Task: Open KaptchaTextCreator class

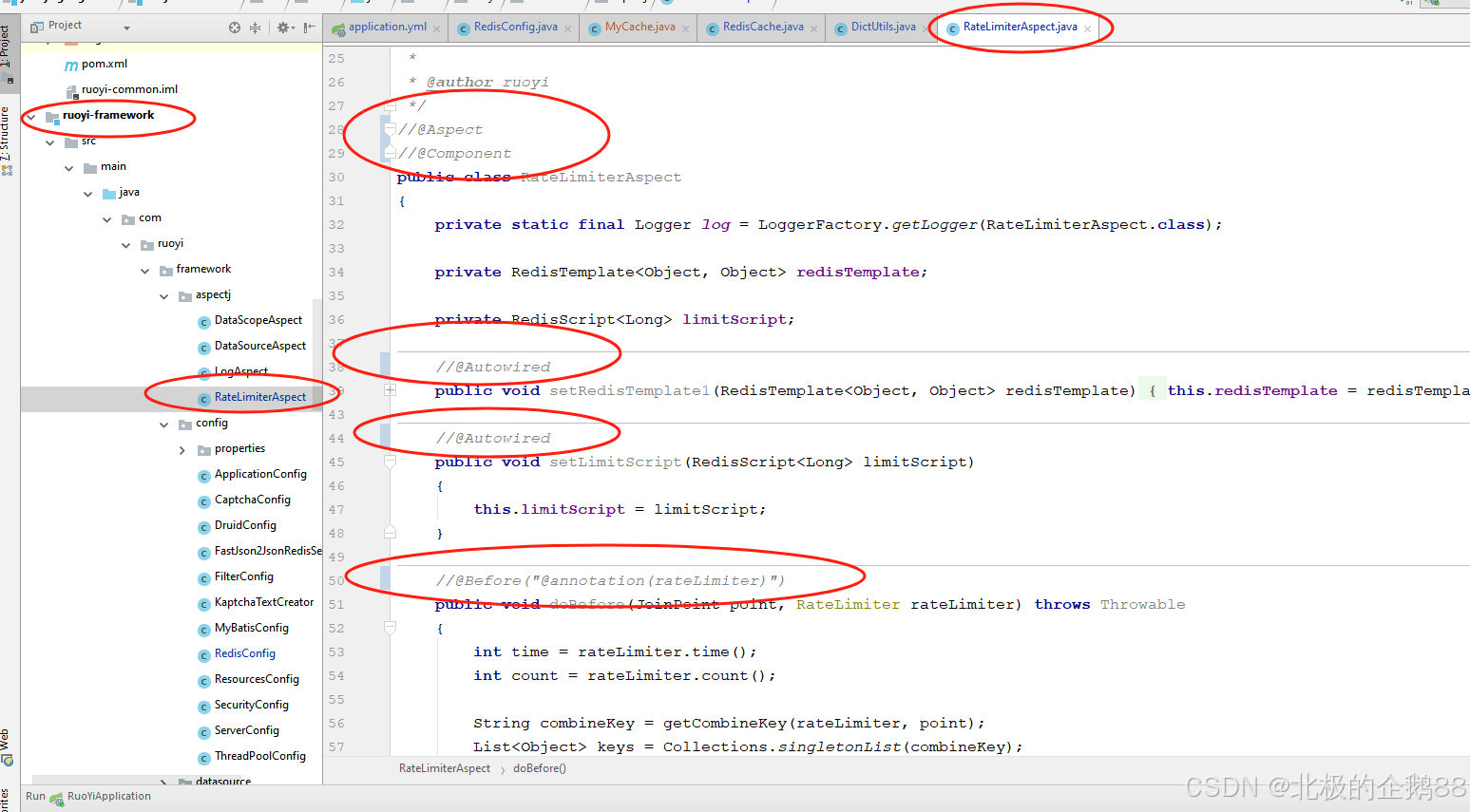Action: click(x=264, y=602)
